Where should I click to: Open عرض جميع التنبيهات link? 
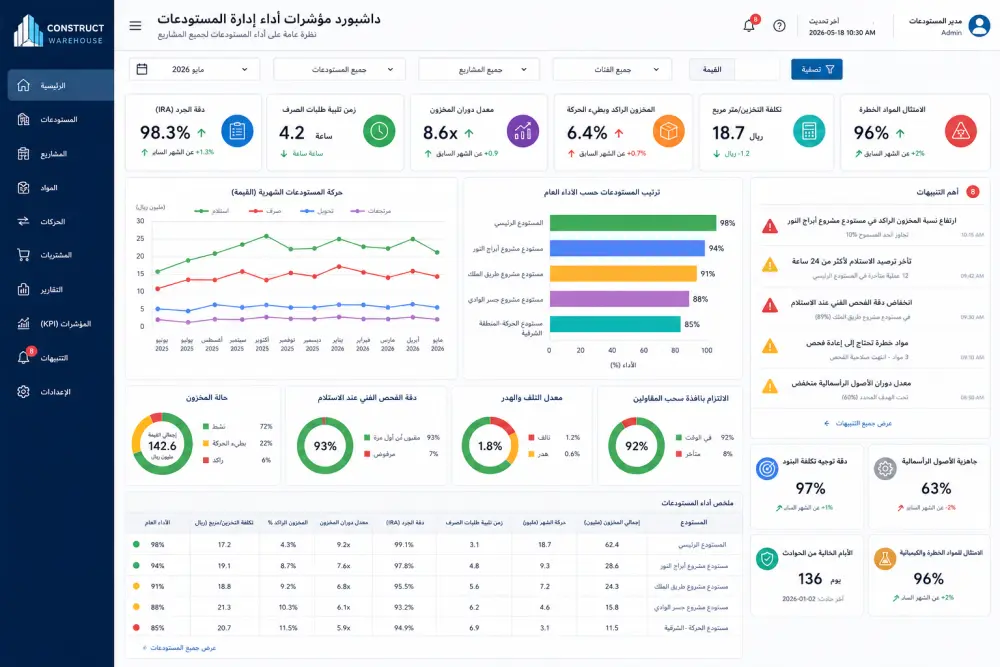[x=858, y=423]
